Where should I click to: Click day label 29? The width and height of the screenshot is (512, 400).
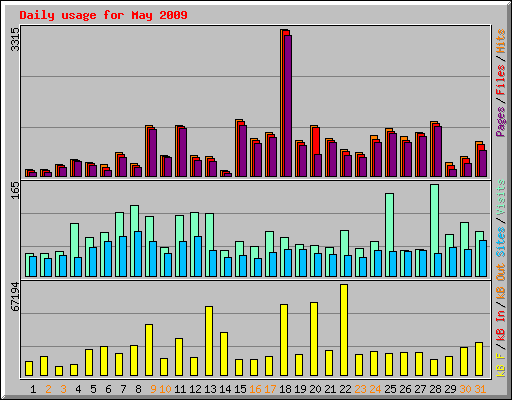[450, 389]
